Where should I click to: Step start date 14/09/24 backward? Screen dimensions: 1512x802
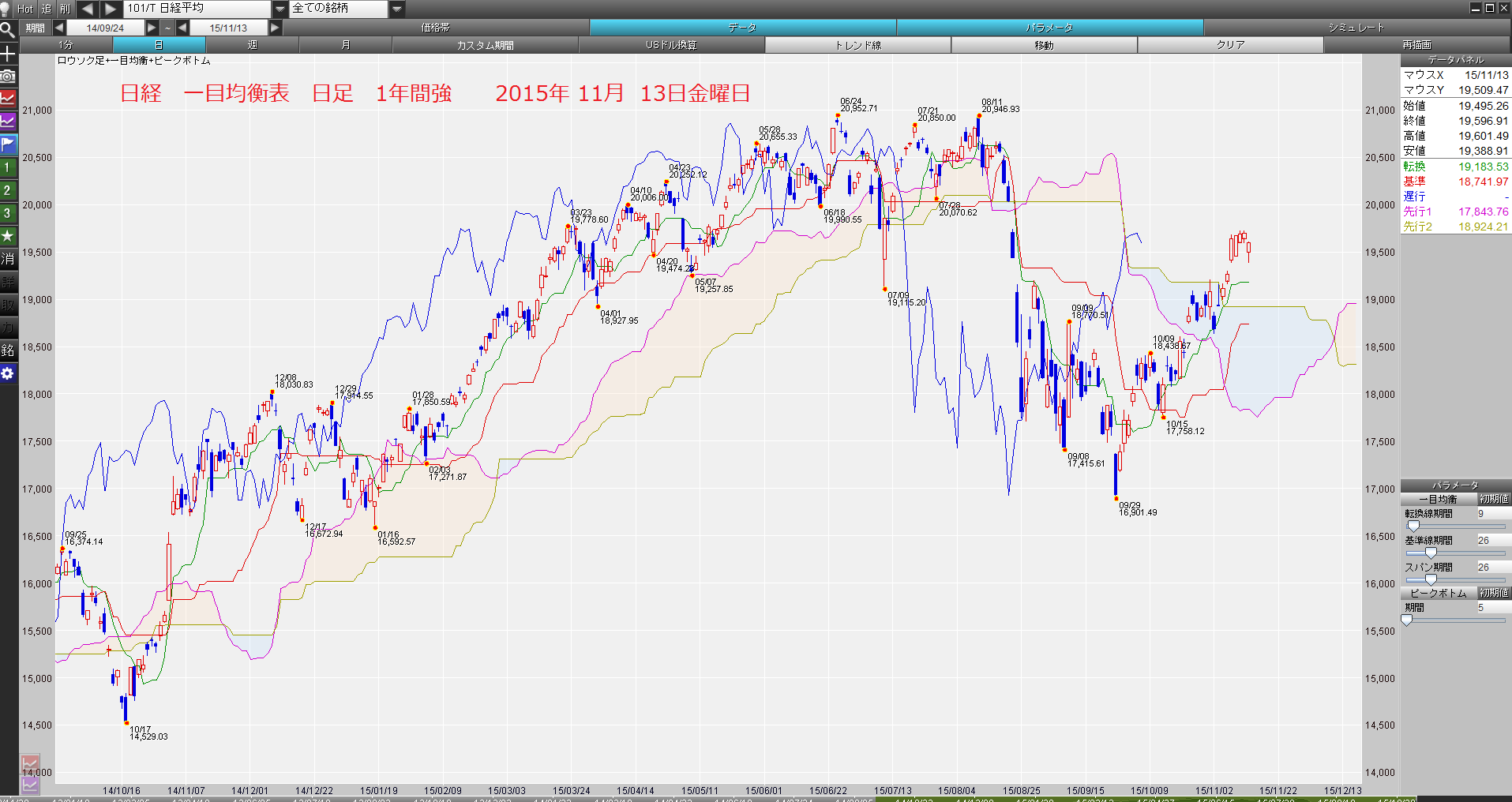(59, 28)
